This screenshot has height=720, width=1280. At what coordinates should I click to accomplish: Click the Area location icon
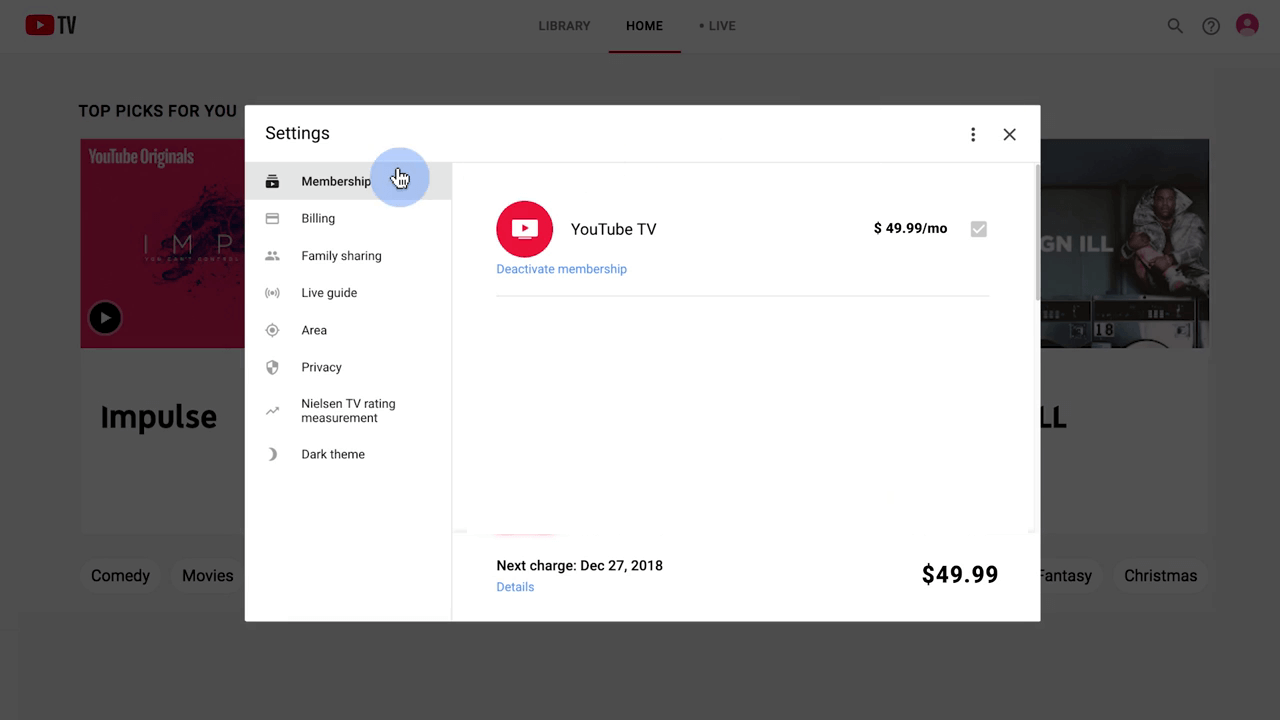point(272,330)
